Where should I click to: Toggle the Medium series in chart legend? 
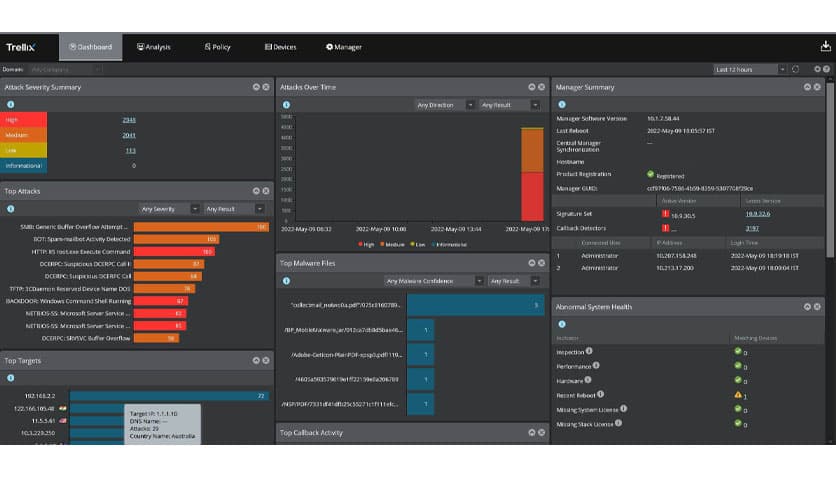click(x=392, y=245)
